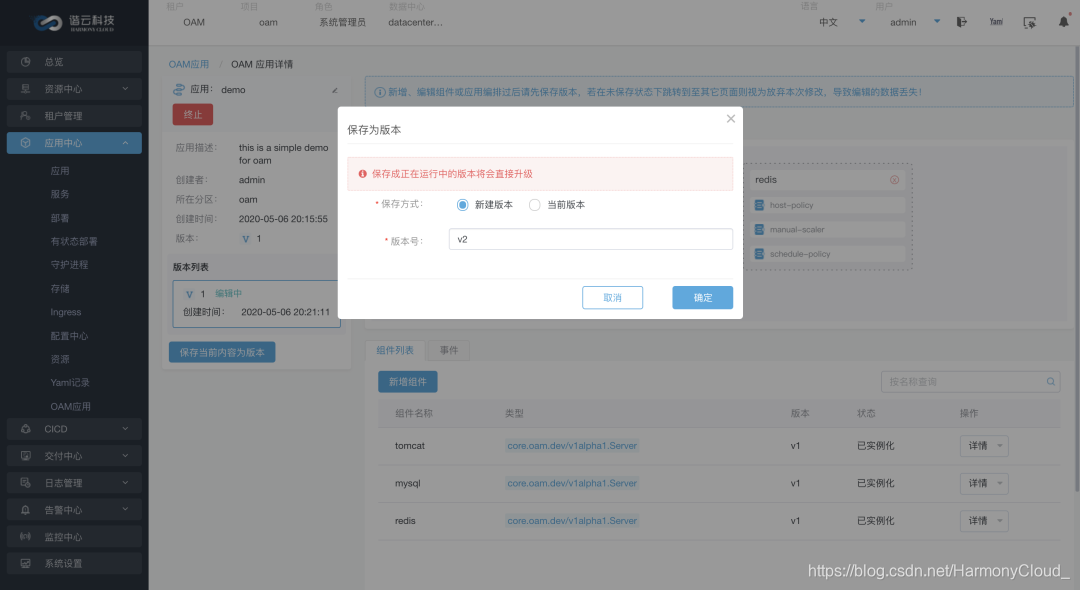The image size is (1080, 590).
Task: Open 详情 dropdown for mysql
Action: [984, 483]
